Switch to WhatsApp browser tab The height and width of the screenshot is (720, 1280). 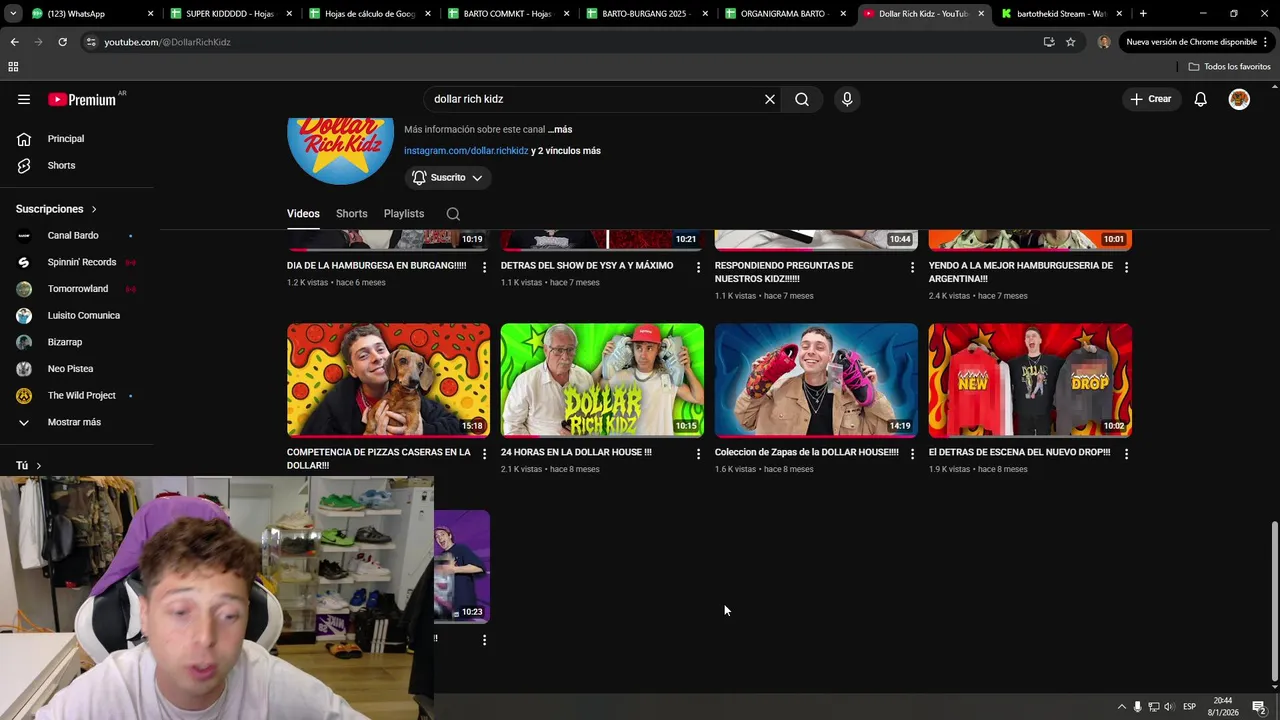(x=91, y=14)
